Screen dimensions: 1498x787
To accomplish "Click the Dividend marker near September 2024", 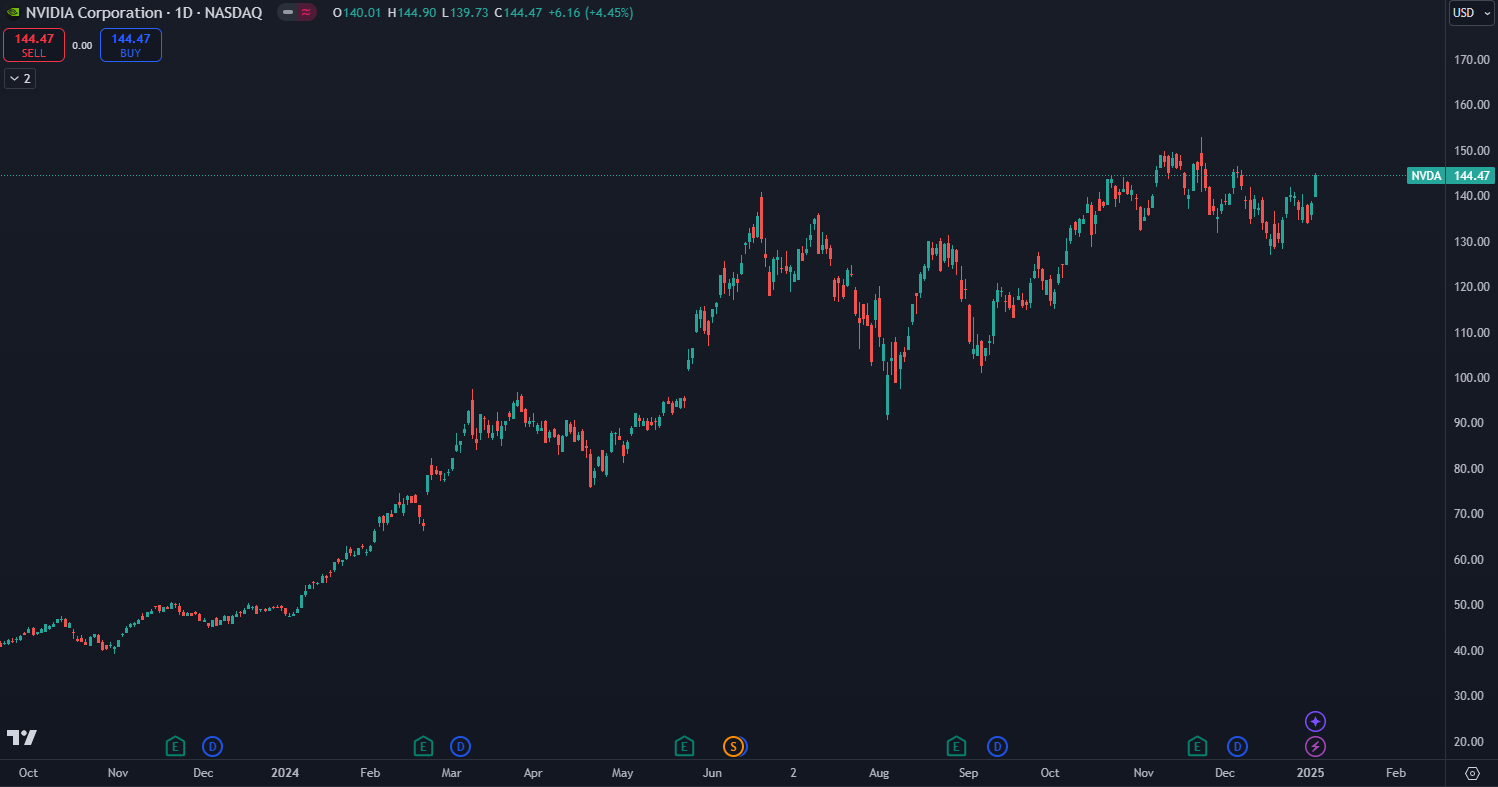I will coord(997,746).
